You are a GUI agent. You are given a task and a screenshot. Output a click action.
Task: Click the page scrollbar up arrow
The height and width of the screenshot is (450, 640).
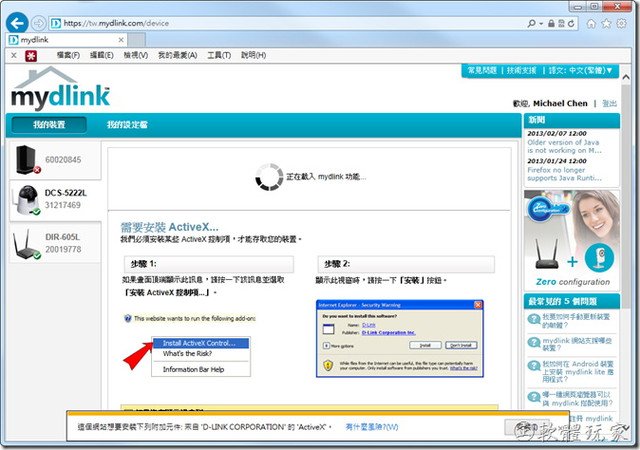[626, 77]
